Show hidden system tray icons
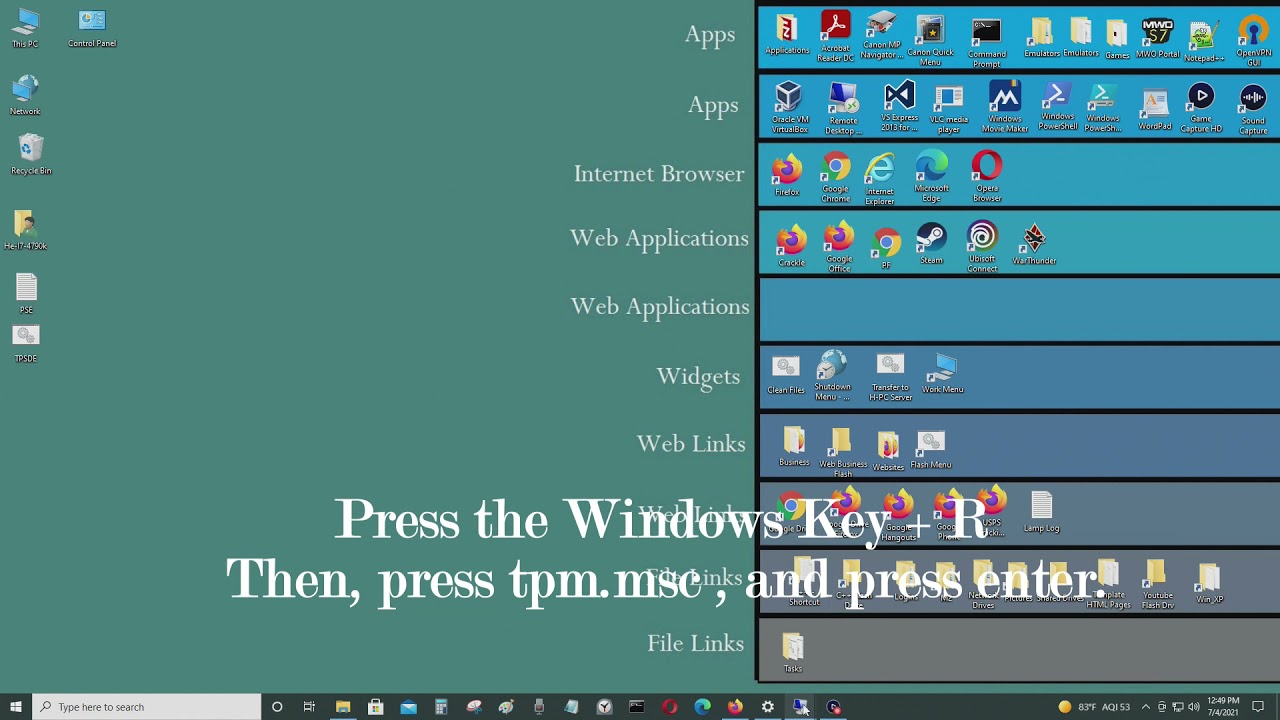The height and width of the screenshot is (720, 1280). click(x=1146, y=707)
